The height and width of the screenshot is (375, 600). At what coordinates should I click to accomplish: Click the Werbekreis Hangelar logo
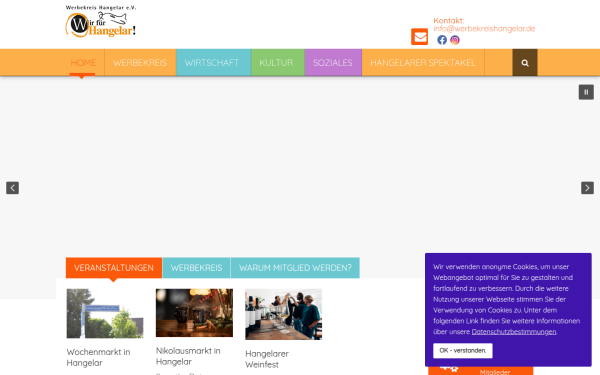tap(101, 21)
